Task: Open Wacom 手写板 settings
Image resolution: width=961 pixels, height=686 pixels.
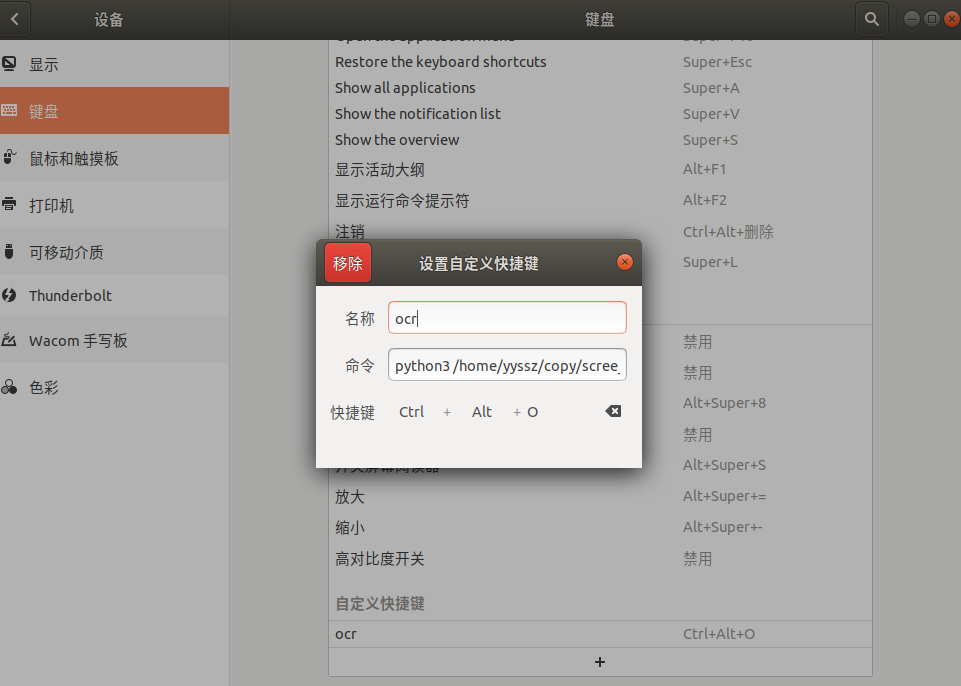Action: 78,340
